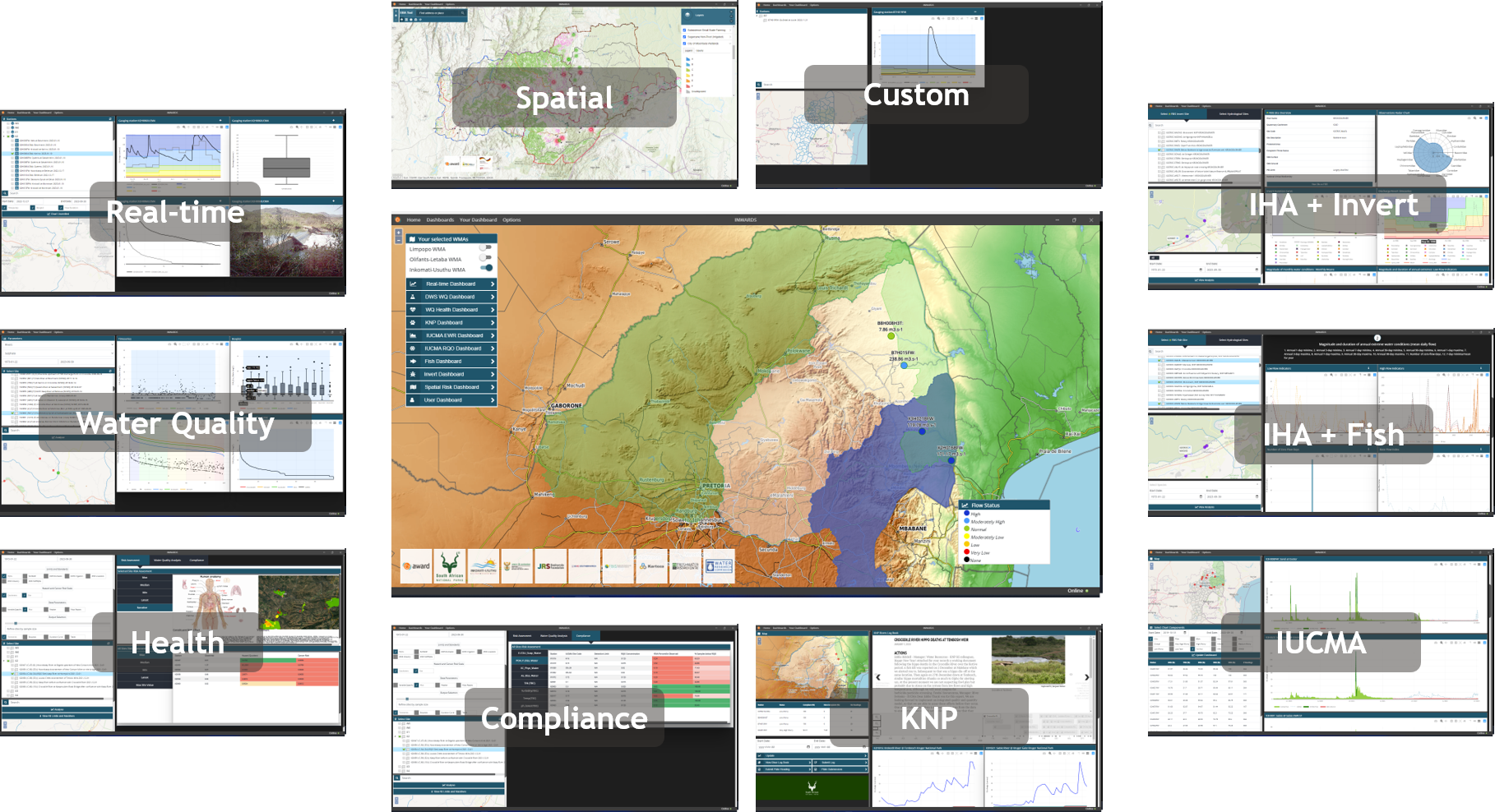Viewport: 1495px width, 812px height.
Task: Click the orange INWARDS app logo icon
Action: click(x=398, y=220)
